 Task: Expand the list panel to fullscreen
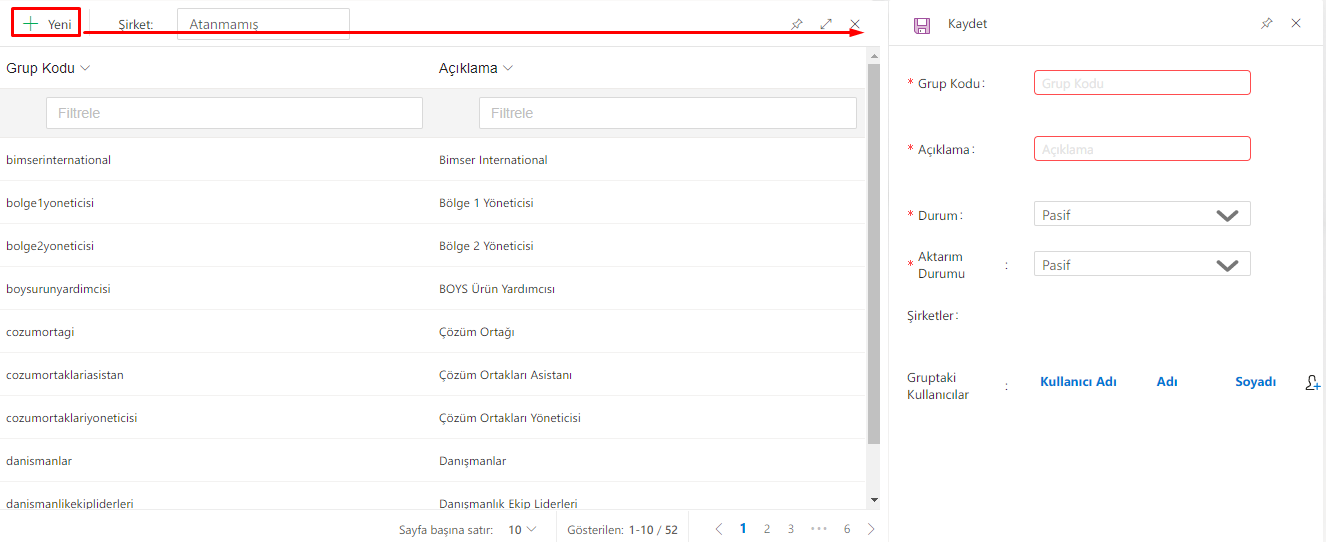point(826,24)
